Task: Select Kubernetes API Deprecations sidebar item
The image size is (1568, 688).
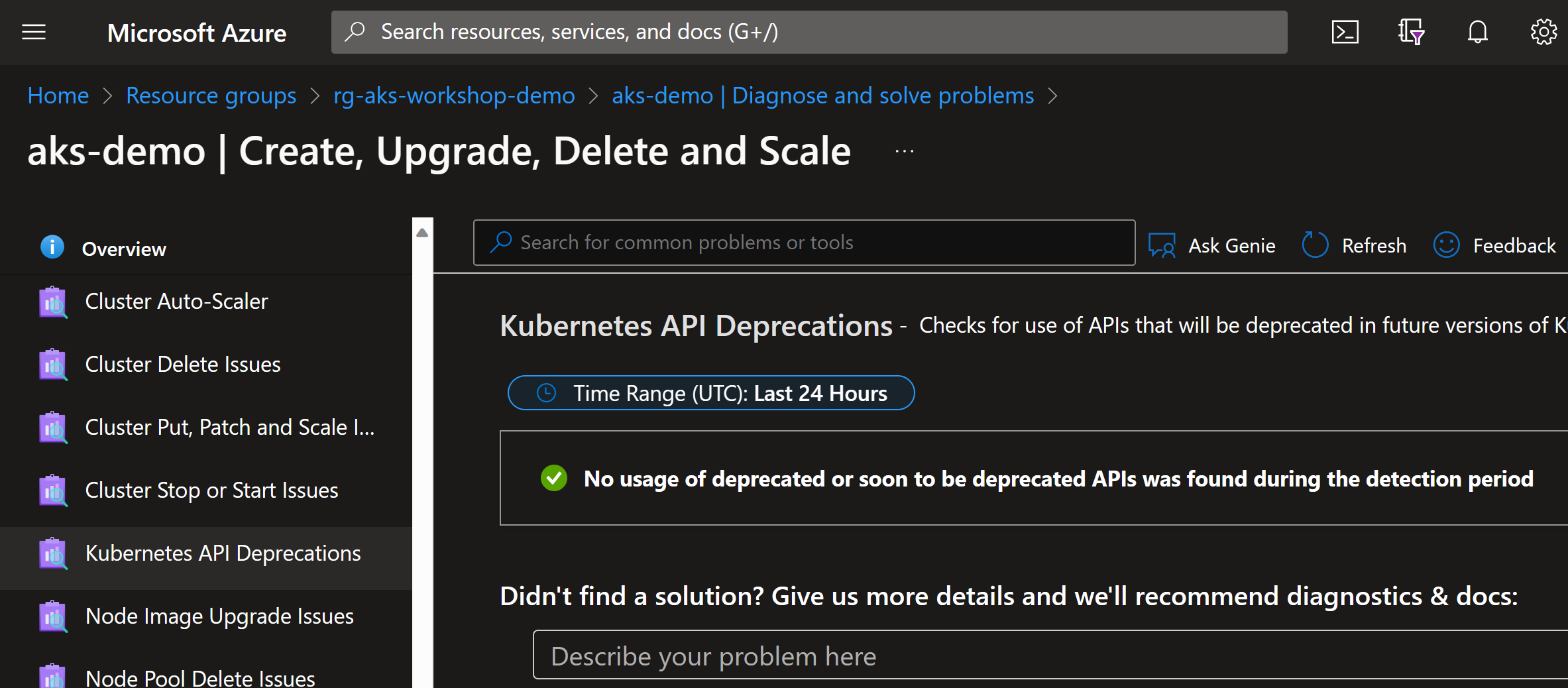Action: (x=205, y=558)
